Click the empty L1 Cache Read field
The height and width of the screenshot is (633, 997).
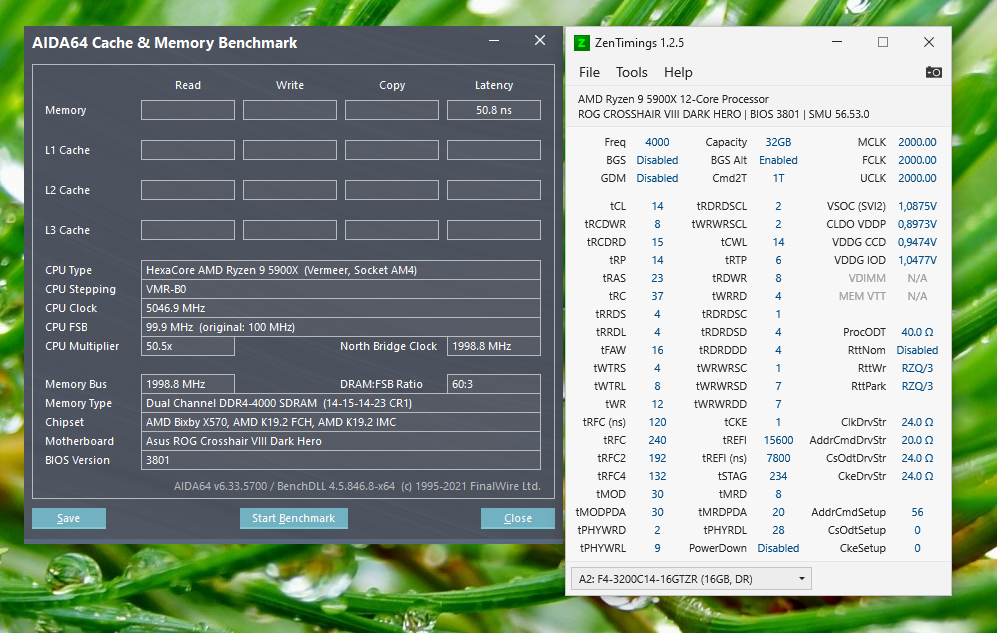click(x=188, y=150)
